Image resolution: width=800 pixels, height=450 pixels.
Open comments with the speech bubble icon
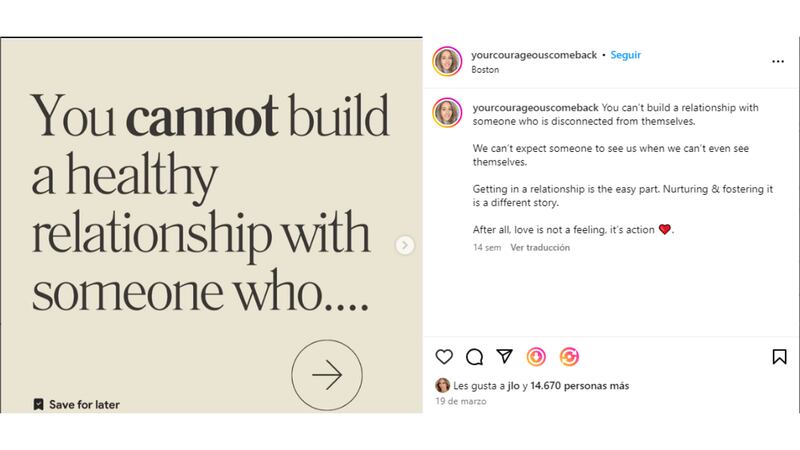tap(475, 356)
